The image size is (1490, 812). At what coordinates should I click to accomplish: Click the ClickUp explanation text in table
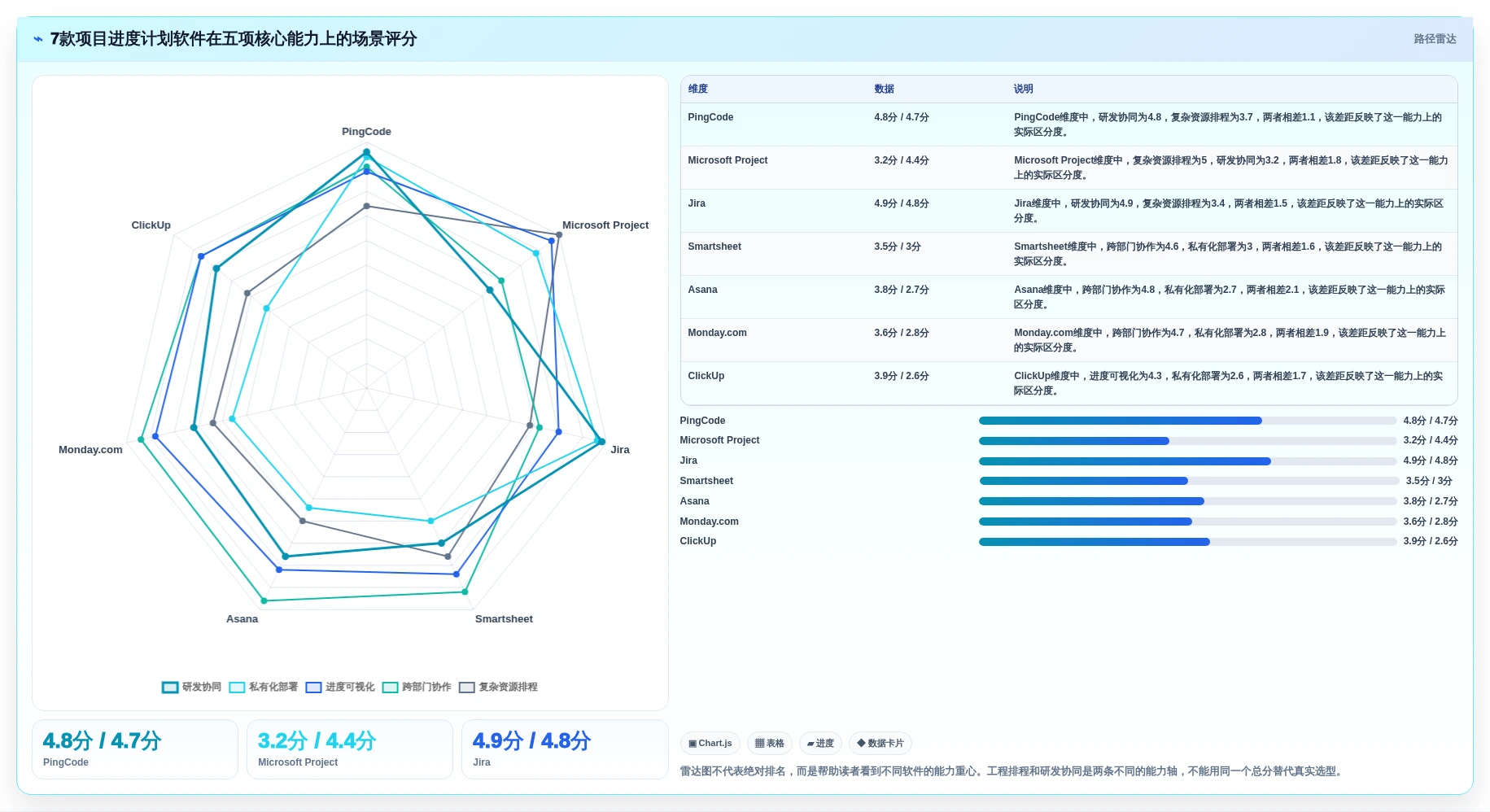[x=1228, y=383]
